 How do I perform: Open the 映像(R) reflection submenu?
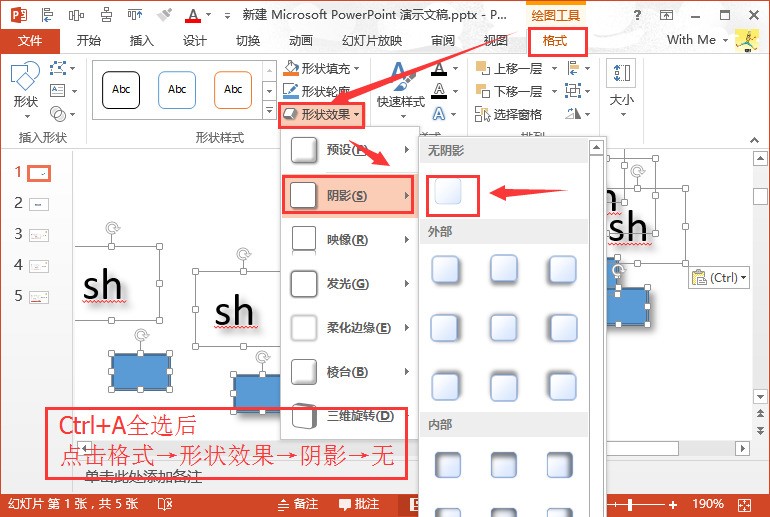tap(350, 240)
